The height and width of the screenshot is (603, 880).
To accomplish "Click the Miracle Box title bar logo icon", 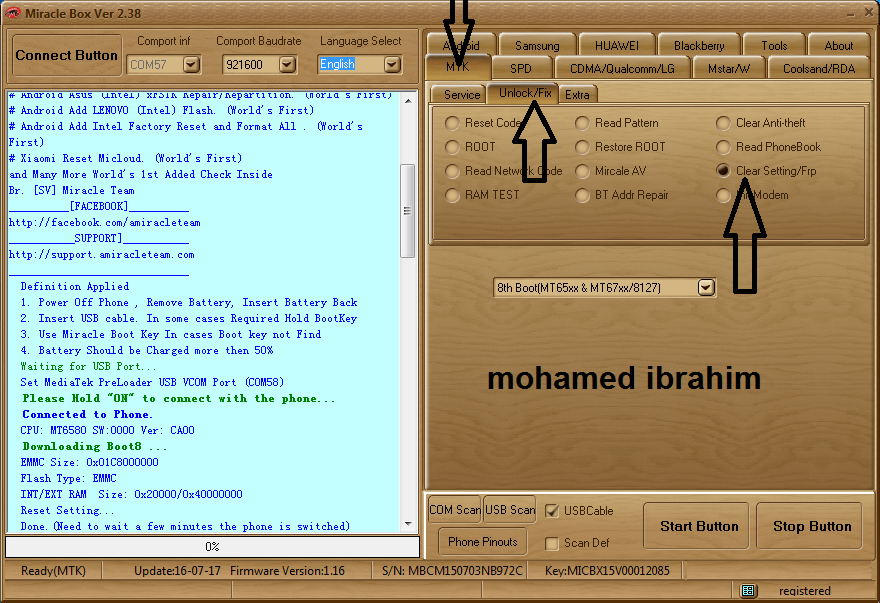I will pyautogui.click(x=12, y=13).
